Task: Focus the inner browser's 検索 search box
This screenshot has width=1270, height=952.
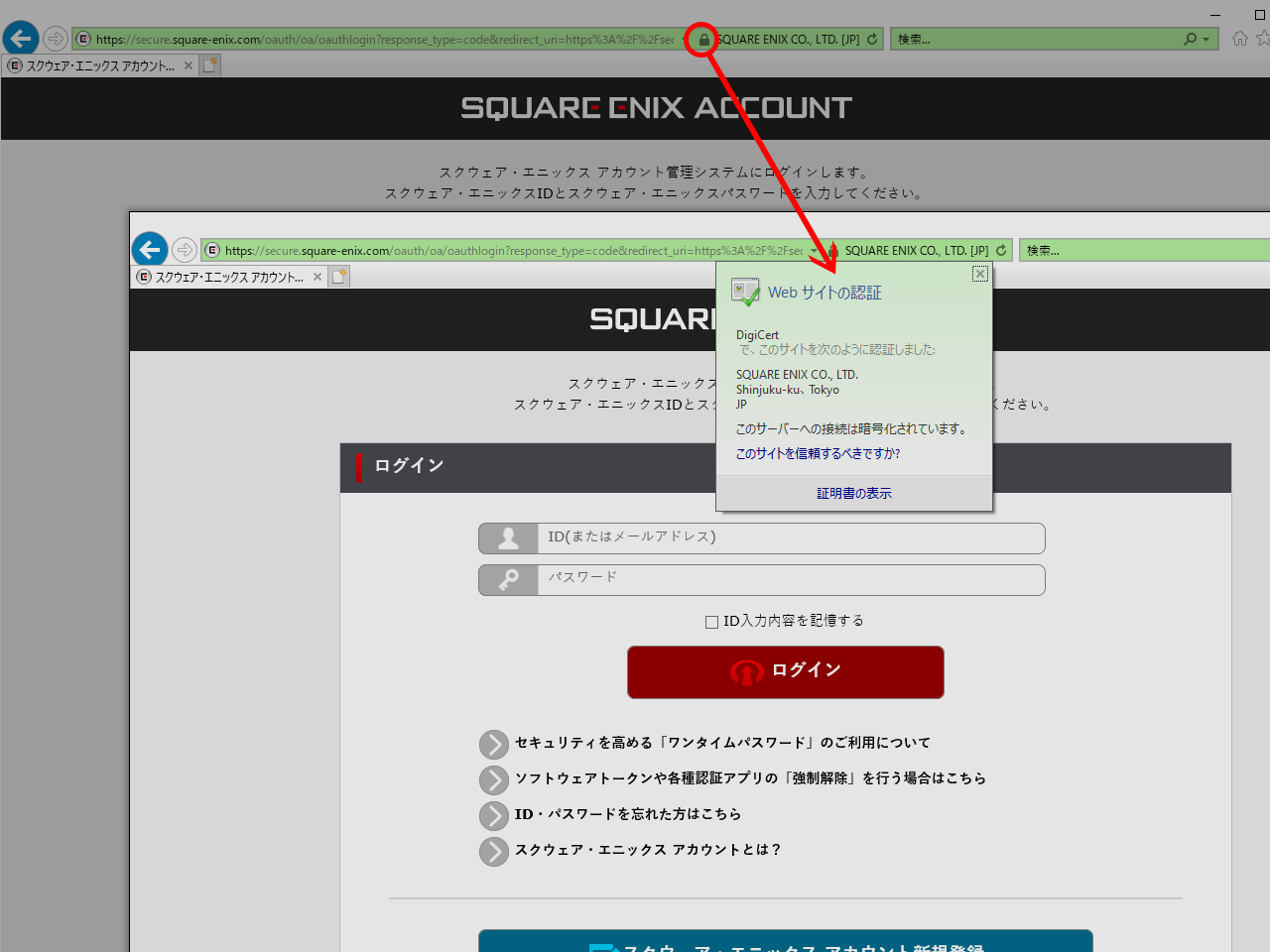Action: (1146, 251)
